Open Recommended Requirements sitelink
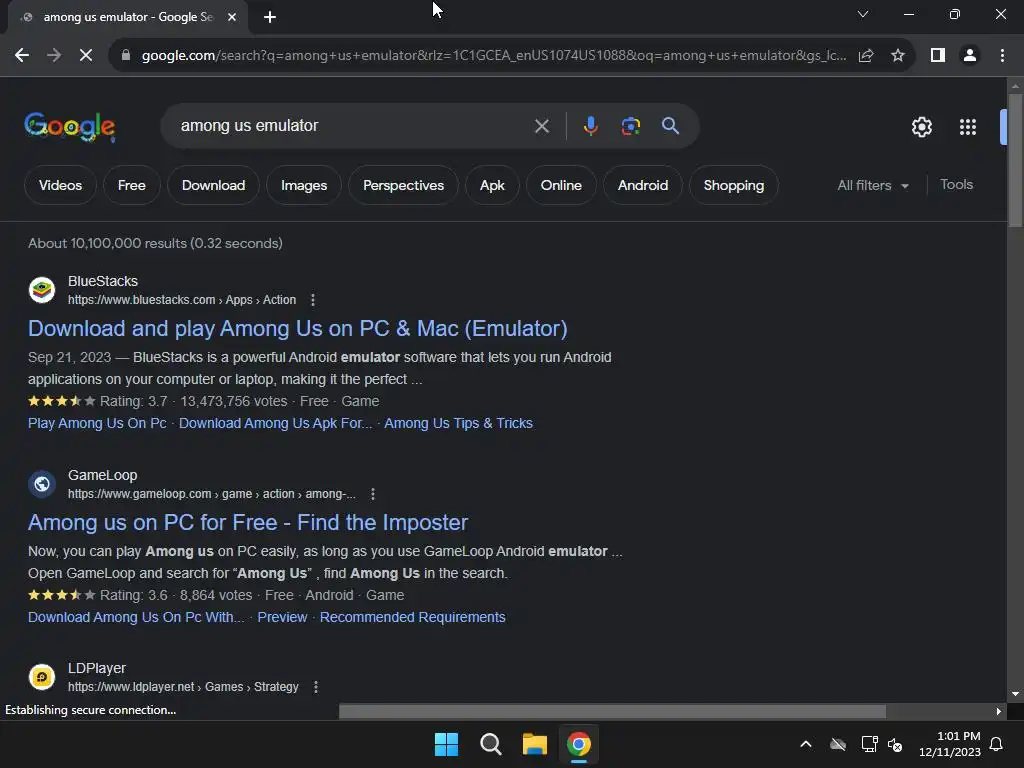Image resolution: width=1024 pixels, height=768 pixels. [x=413, y=617]
